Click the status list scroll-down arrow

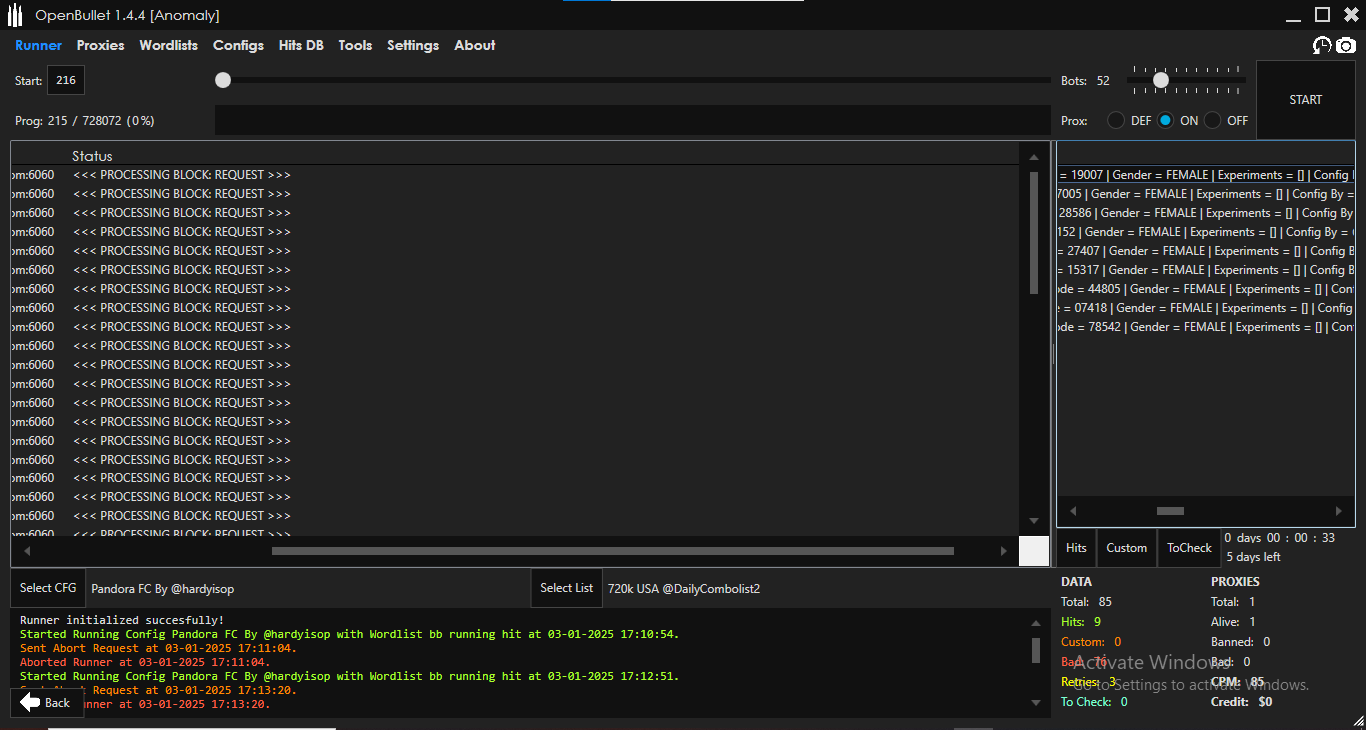click(x=1034, y=521)
